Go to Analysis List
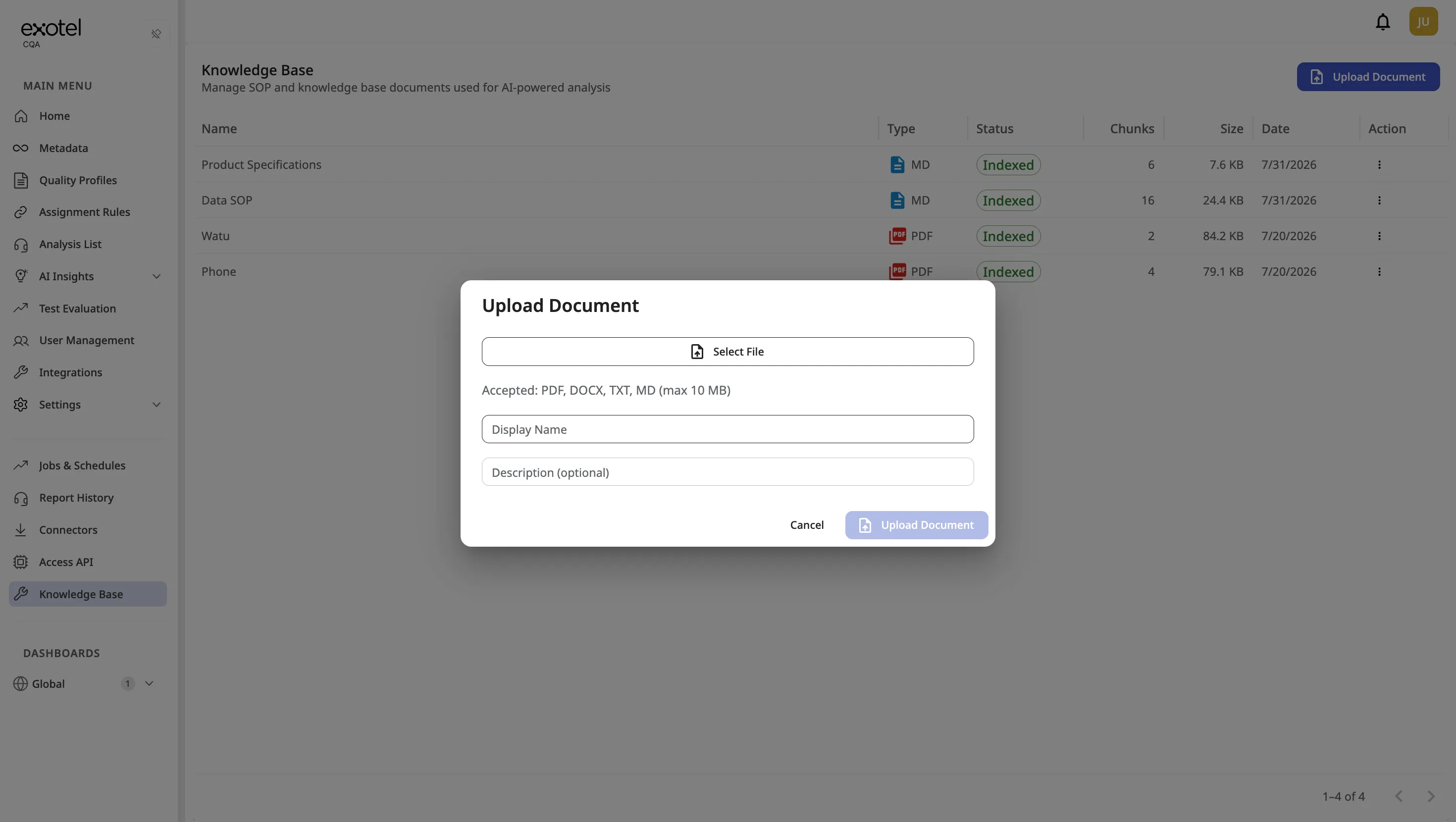The image size is (1456, 822). (88, 244)
